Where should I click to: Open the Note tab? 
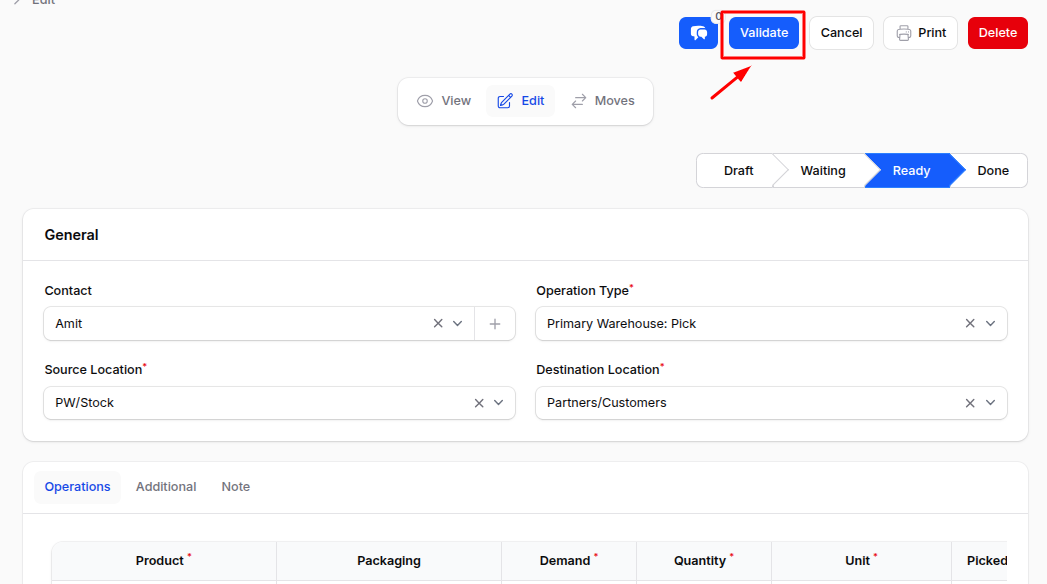pos(235,486)
